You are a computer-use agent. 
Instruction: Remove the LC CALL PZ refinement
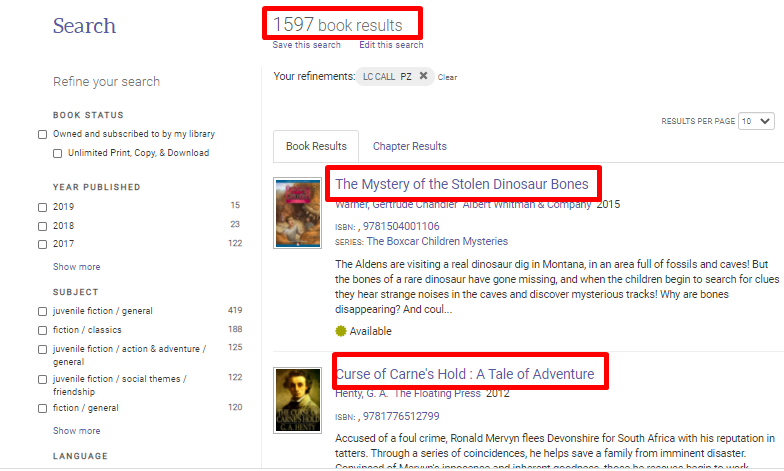click(x=423, y=76)
